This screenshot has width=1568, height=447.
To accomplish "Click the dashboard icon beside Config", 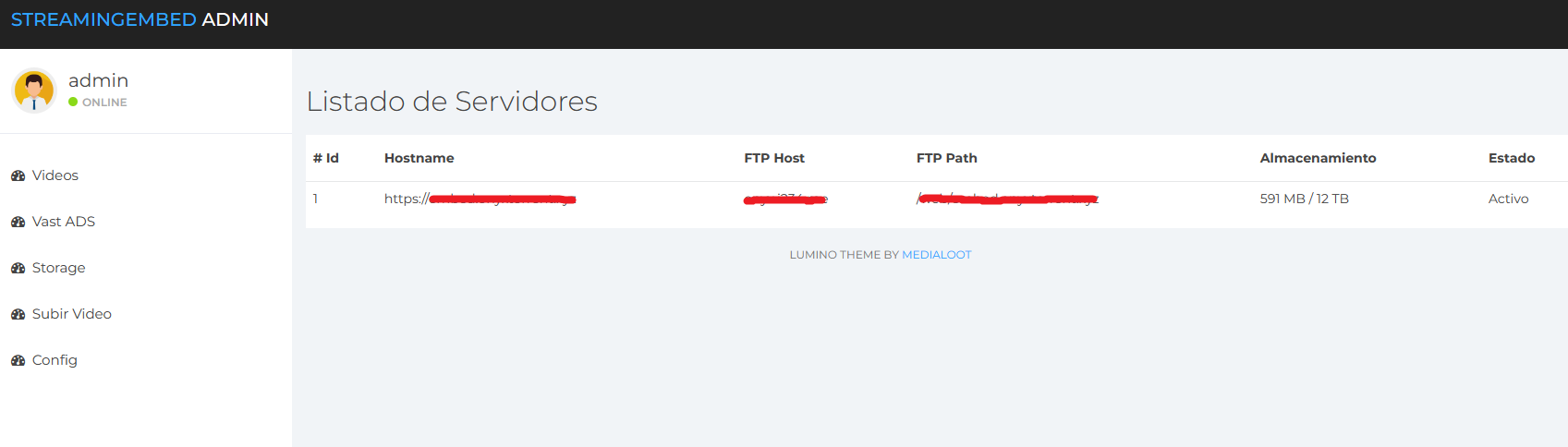I will click(18, 360).
